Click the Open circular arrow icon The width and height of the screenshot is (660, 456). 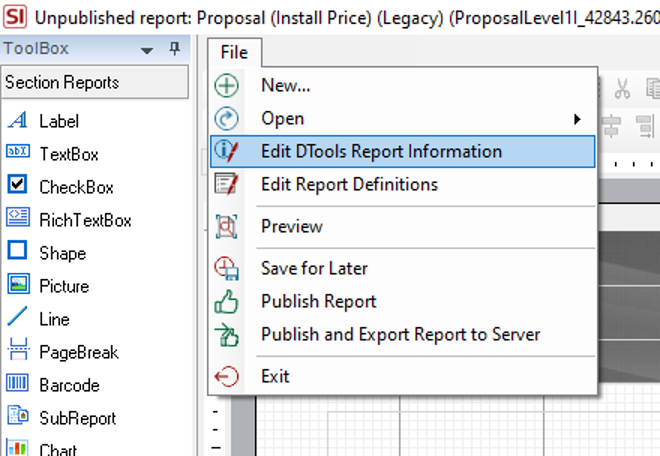coord(226,119)
